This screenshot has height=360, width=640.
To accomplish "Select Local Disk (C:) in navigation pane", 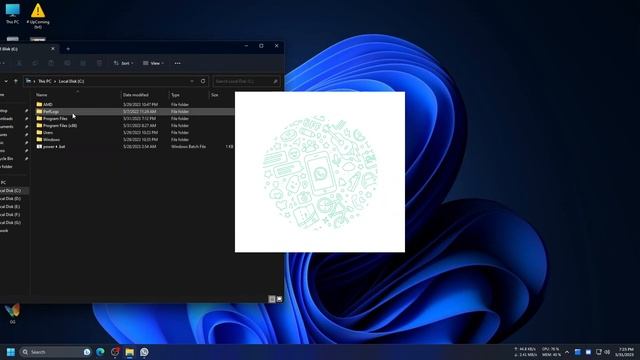I will click(x=12, y=191).
